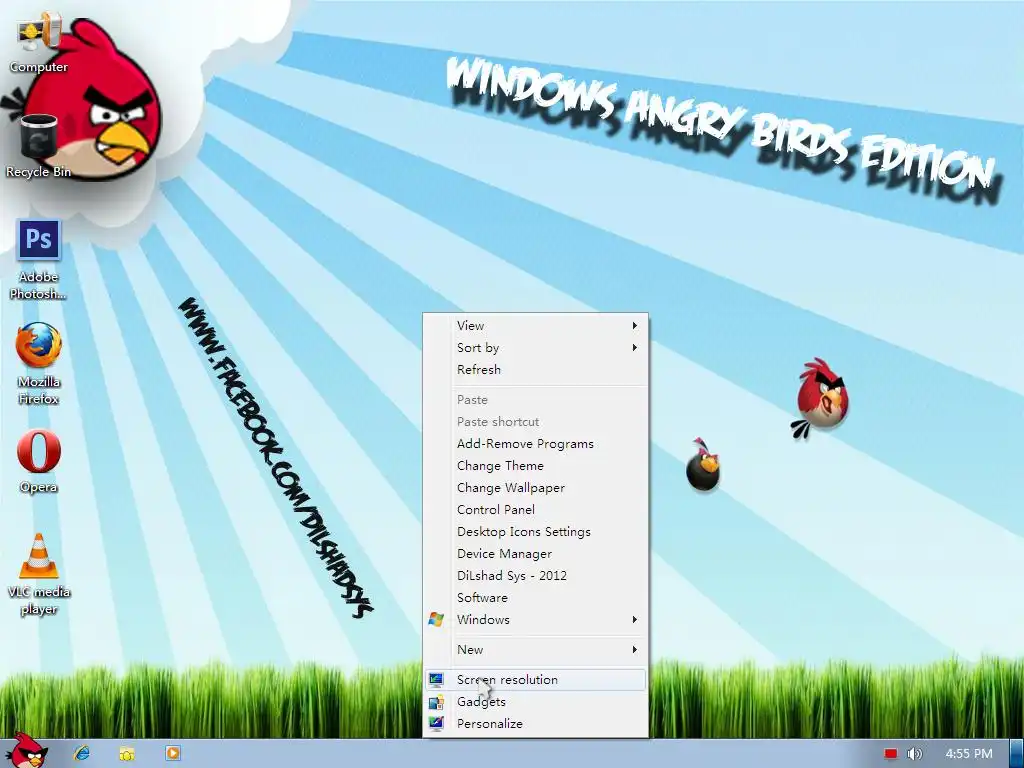Open the Angry Birds Start button
1024x768 pixels.
coord(26,751)
